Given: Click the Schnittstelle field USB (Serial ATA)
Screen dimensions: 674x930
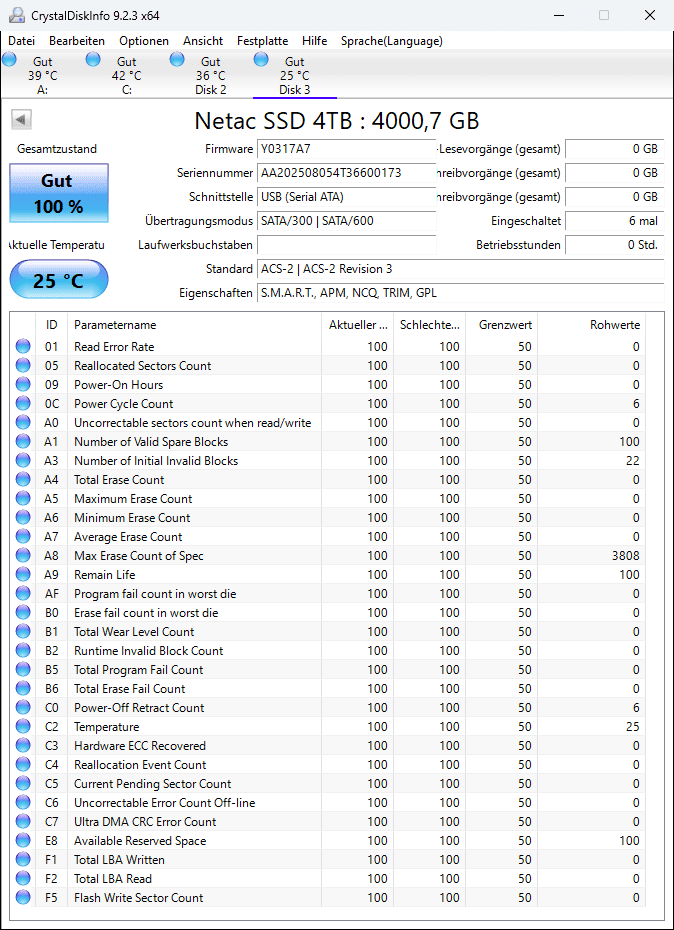Looking at the screenshot, I should (x=346, y=197).
